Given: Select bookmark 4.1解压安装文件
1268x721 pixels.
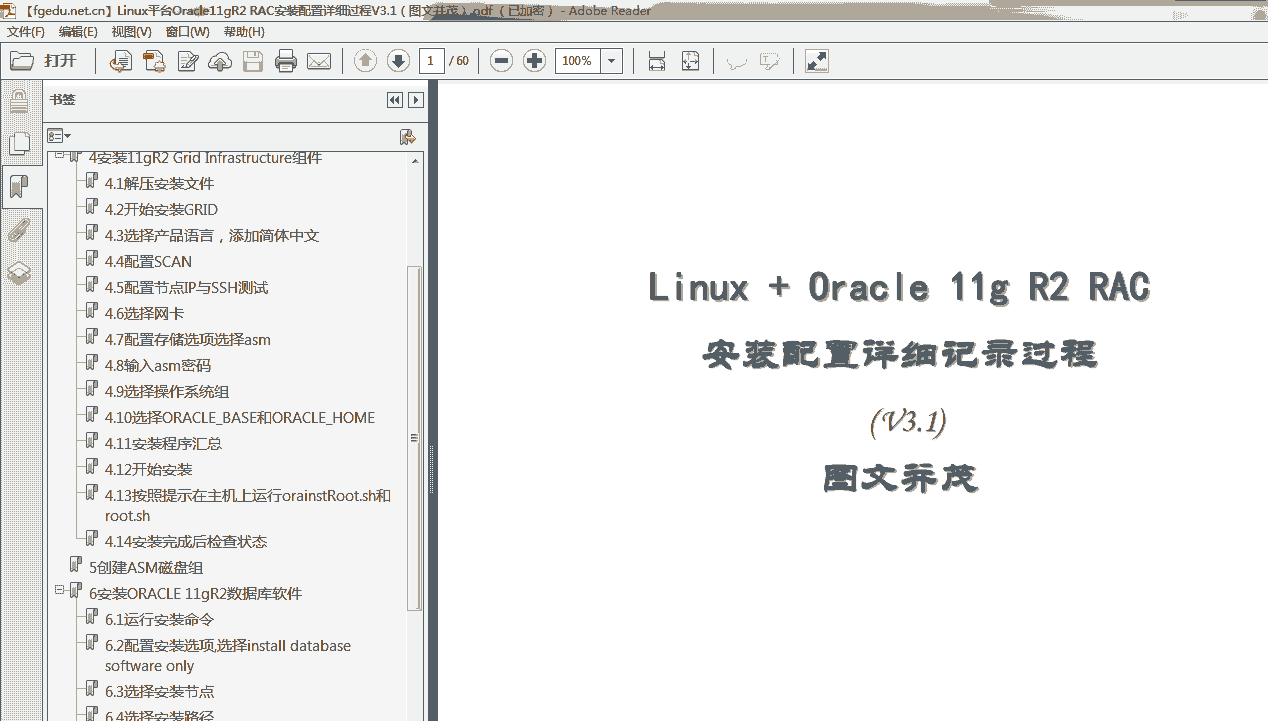Looking at the screenshot, I should click(159, 184).
